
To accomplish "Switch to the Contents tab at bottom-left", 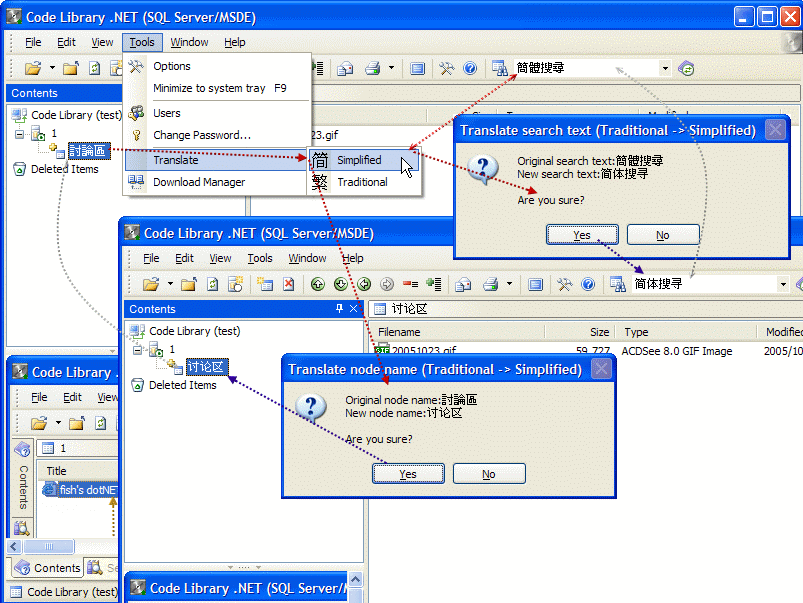I will tap(47, 568).
